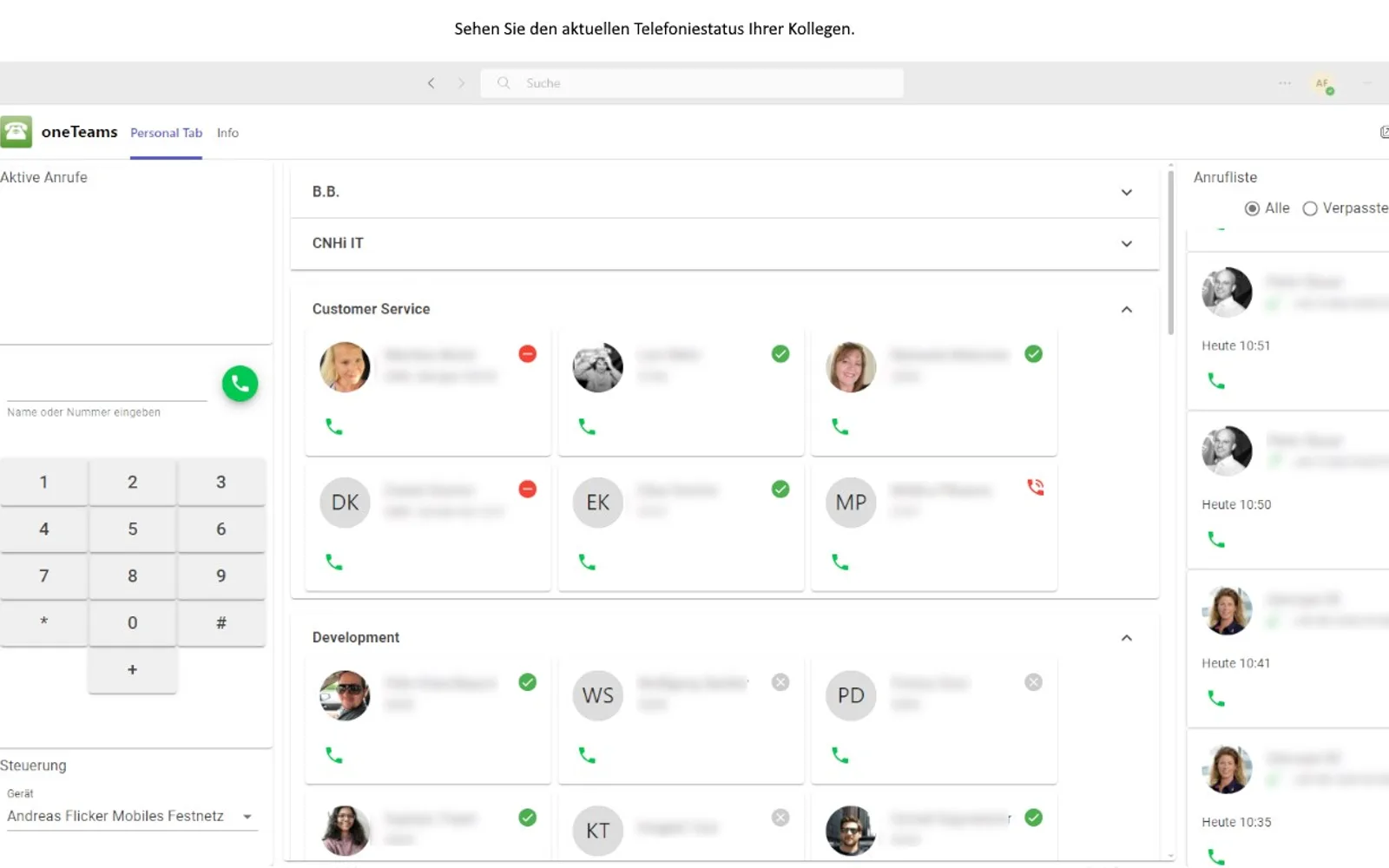Click the MP busy phone status icon
This screenshot has width=1389, height=868.
(x=1035, y=487)
